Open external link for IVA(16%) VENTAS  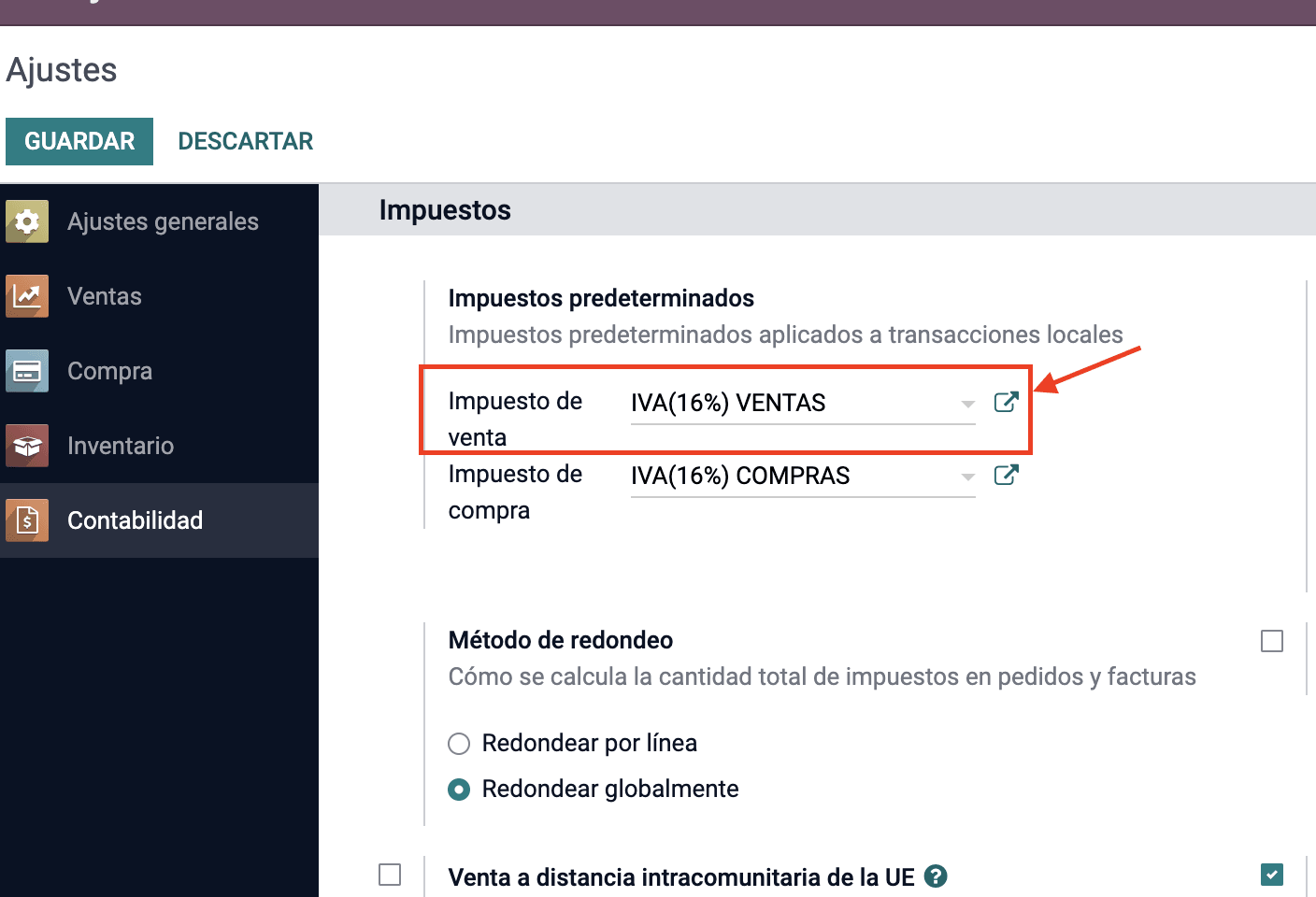click(1006, 403)
